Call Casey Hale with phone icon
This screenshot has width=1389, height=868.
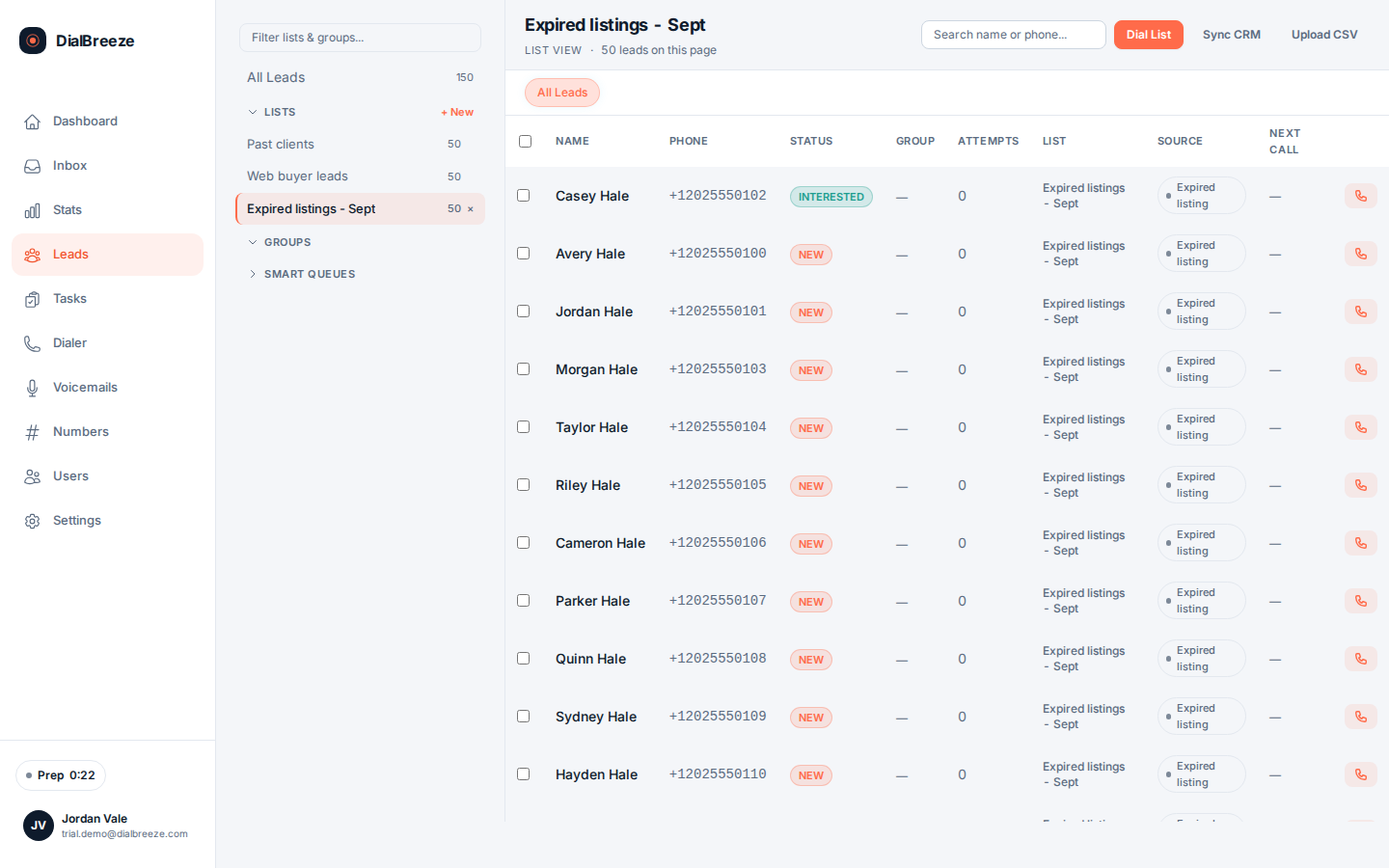click(1360, 196)
